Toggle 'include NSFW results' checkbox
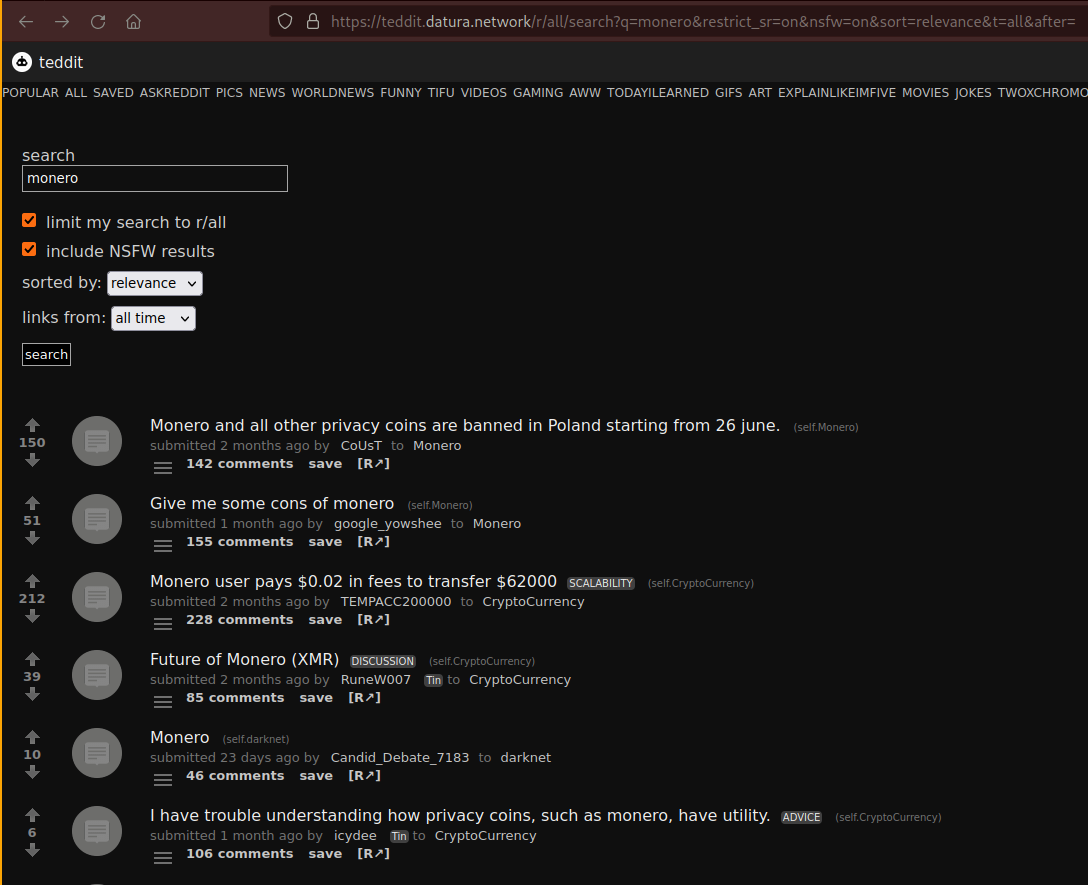 point(29,249)
